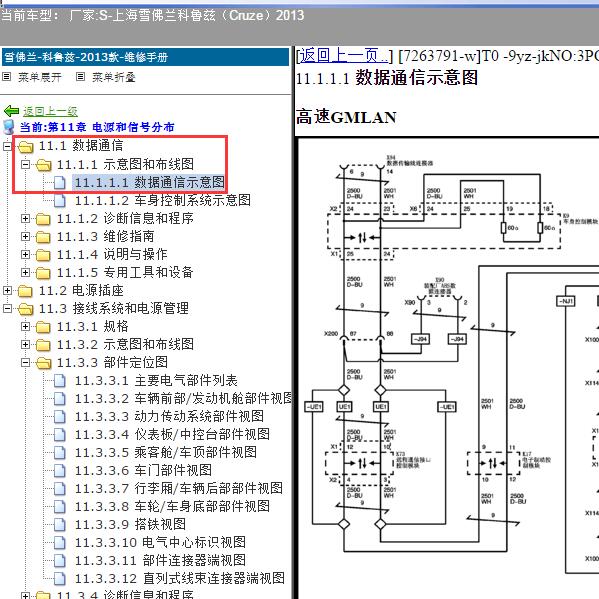This screenshot has width=599, height=599.
Task: Expand the 11.1.5 专用工具和设备 folder
Action: point(25,272)
